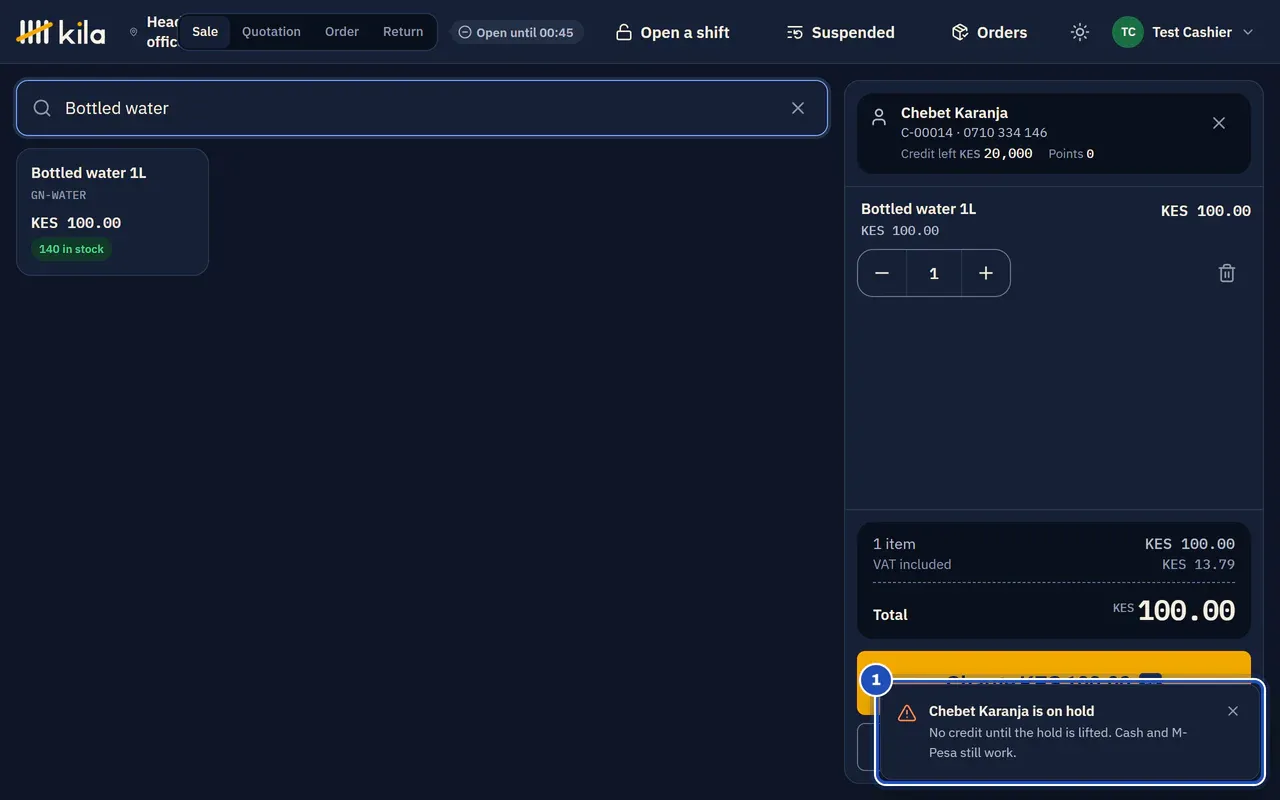Select the Sale mode tab

(x=205, y=32)
